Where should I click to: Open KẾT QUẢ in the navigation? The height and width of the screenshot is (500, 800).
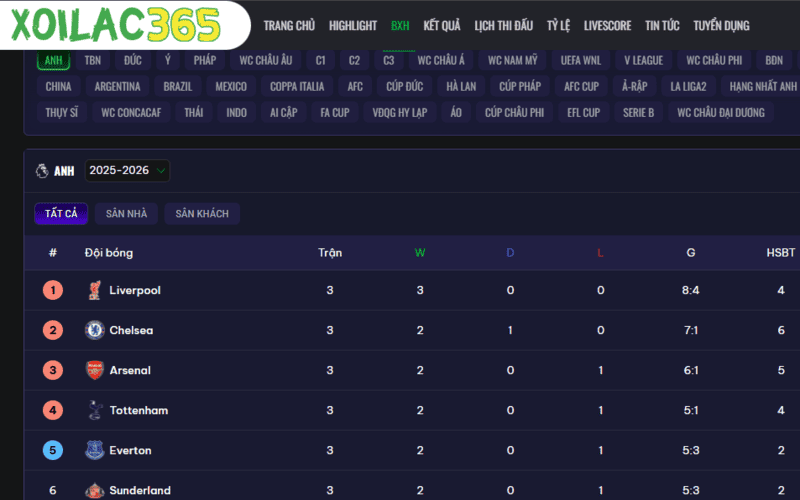pos(442,26)
